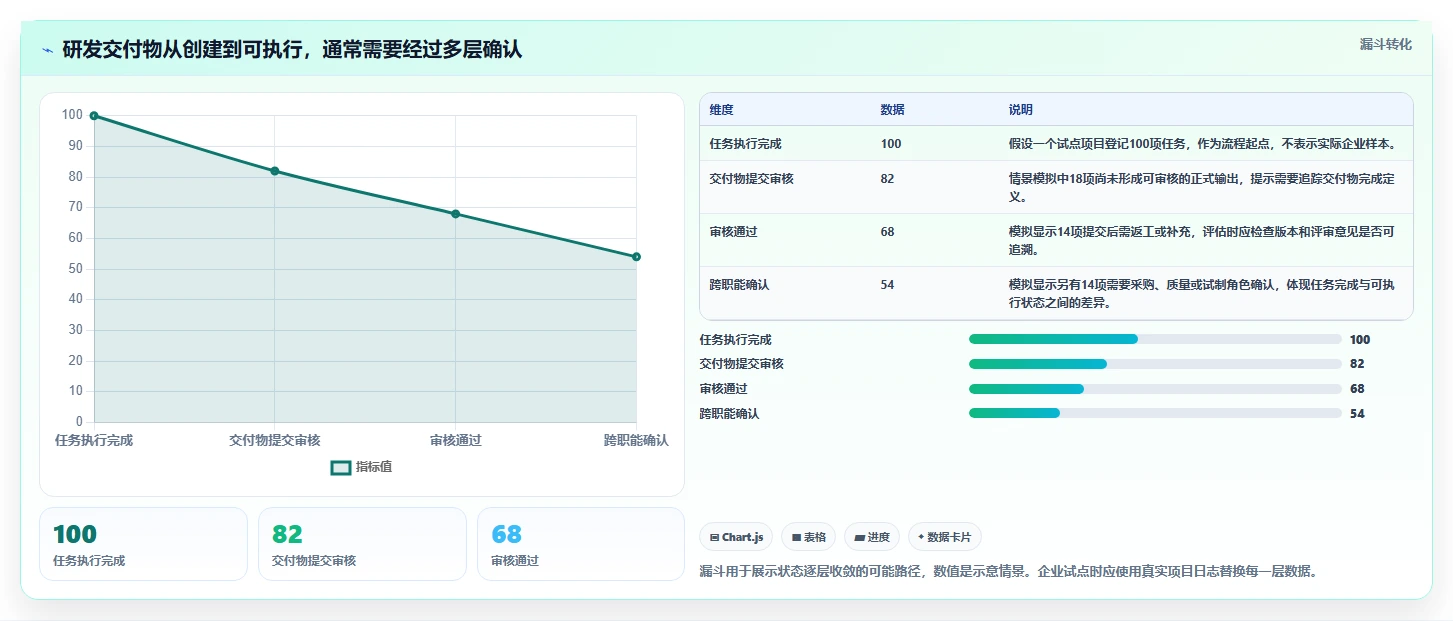The width and height of the screenshot is (1453, 621).
Task: Click the 说明 column header
Action: [x=1021, y=110]
